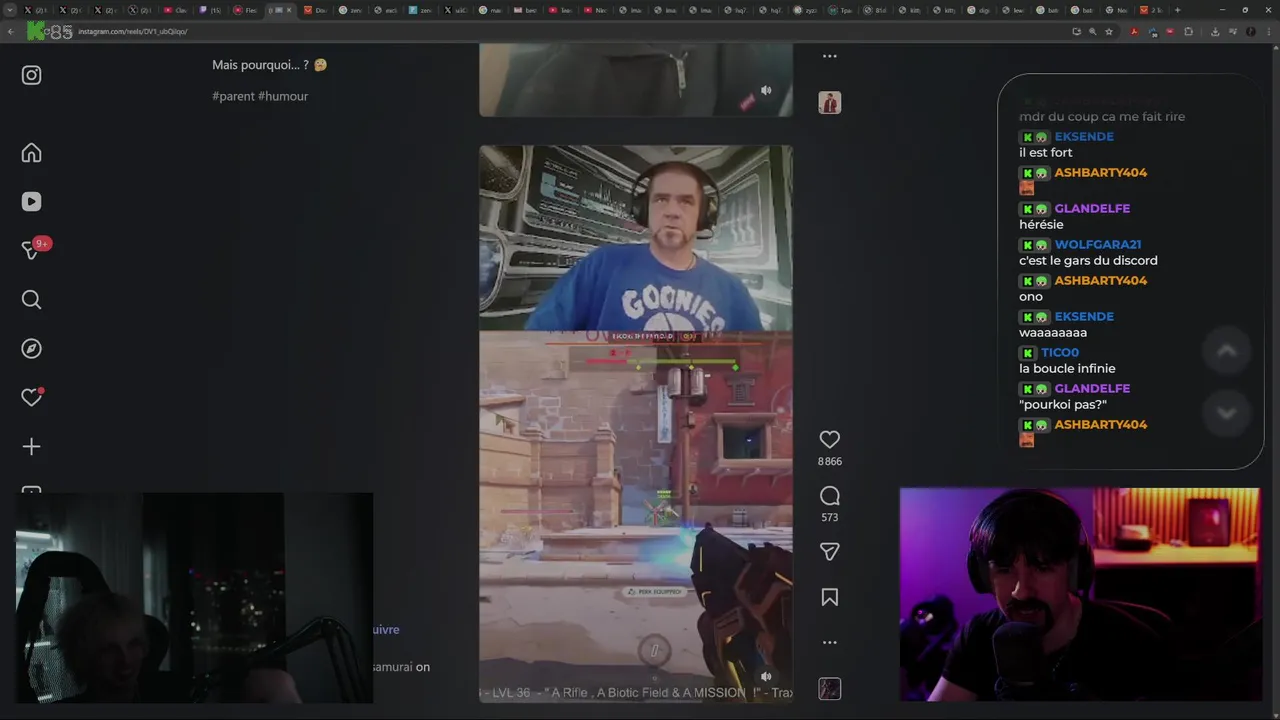
Task: Switch to the tab labeled Fles
Action: (246, 10)
